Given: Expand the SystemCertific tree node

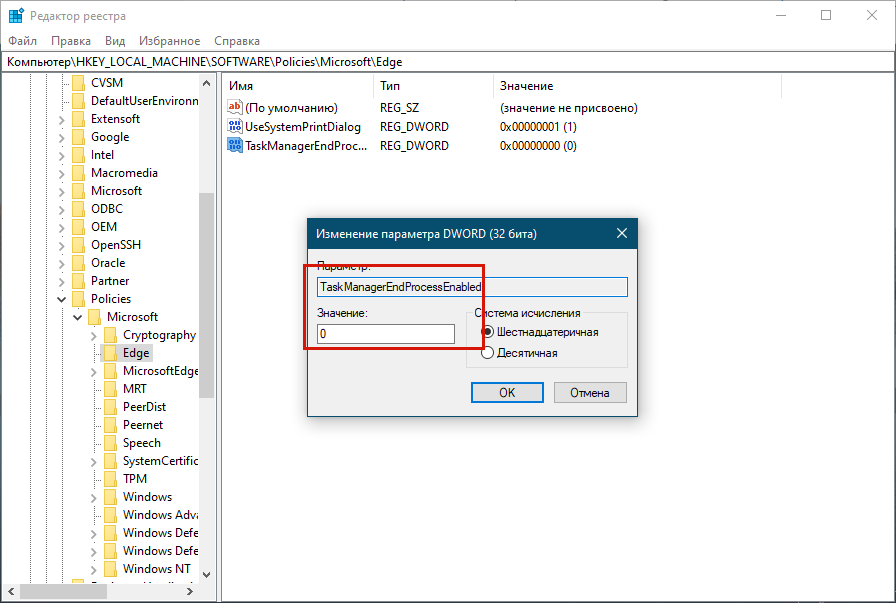Looking at the screenshot, I should tap(94, 462).
